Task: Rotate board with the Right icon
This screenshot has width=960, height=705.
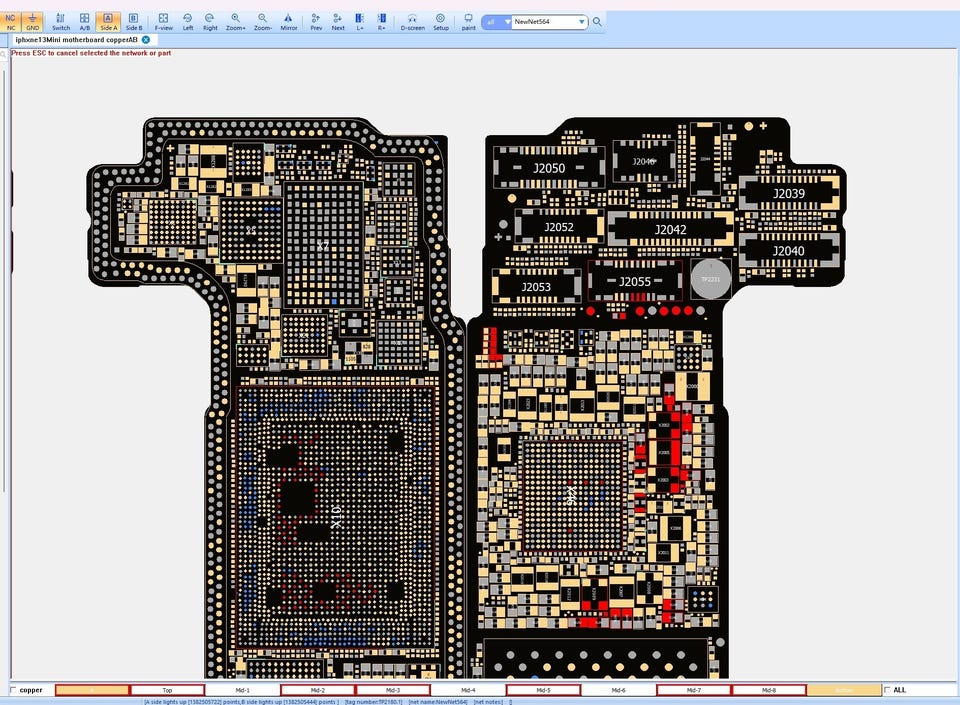Action: click(210, 21)
